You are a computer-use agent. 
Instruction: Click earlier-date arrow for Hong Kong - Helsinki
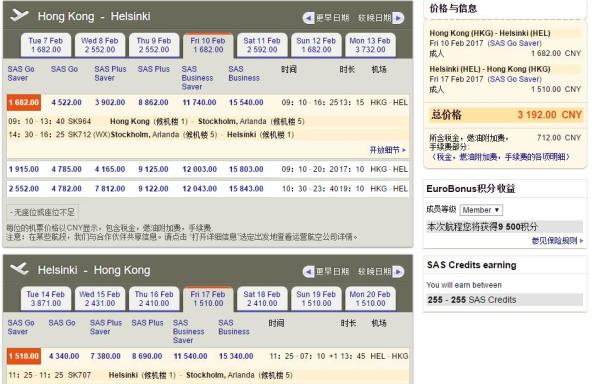(309, 18)
